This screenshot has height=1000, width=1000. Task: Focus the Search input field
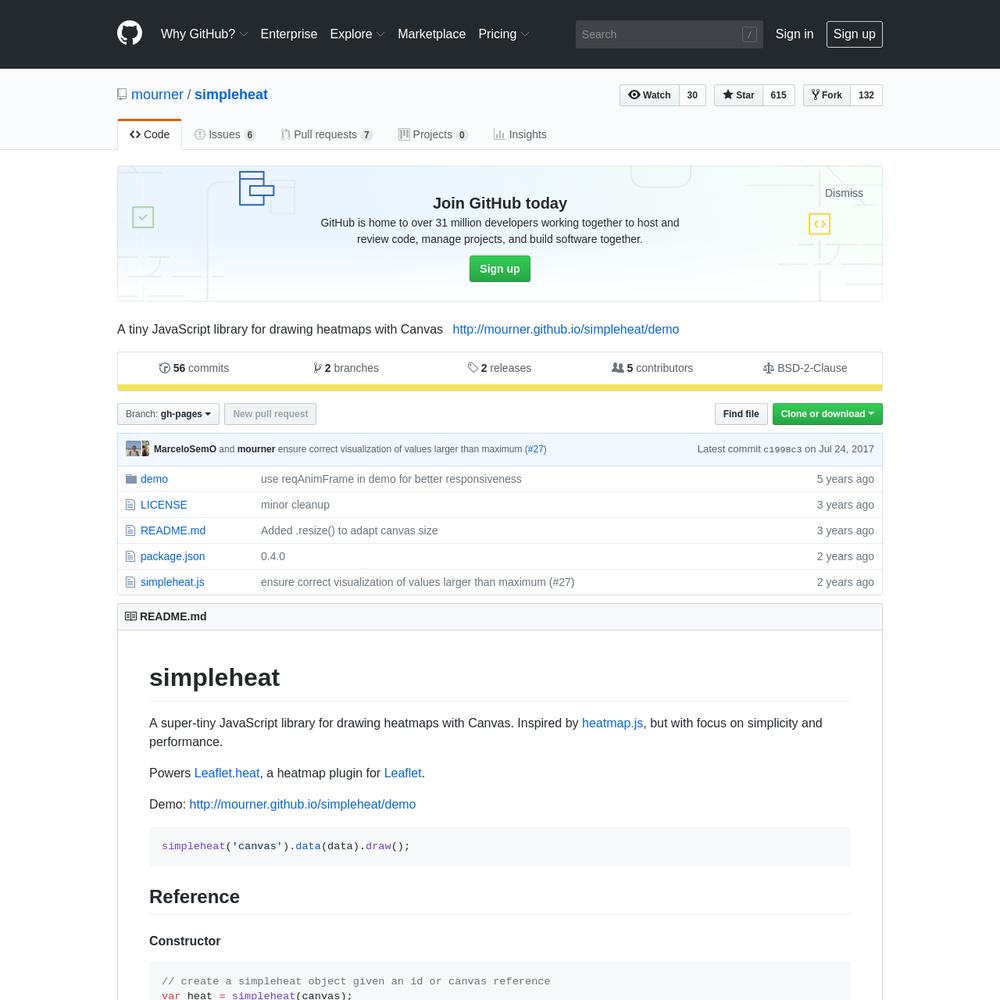pyautogui.click(x=669, y=34)
